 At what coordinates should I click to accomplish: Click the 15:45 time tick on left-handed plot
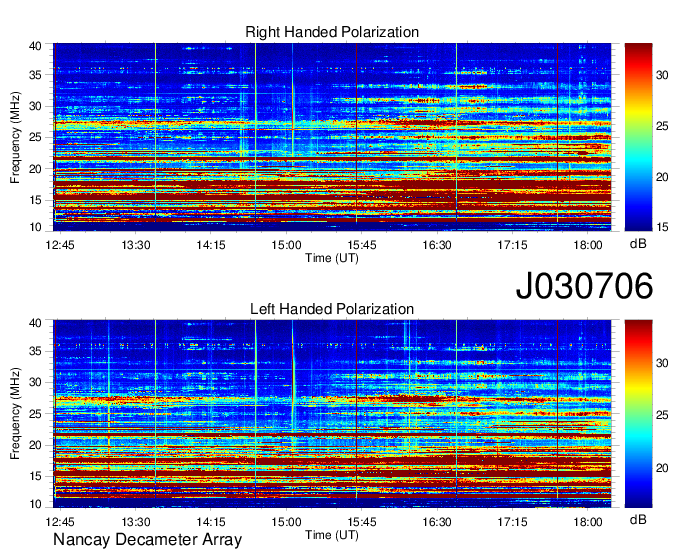click(362, 522)
